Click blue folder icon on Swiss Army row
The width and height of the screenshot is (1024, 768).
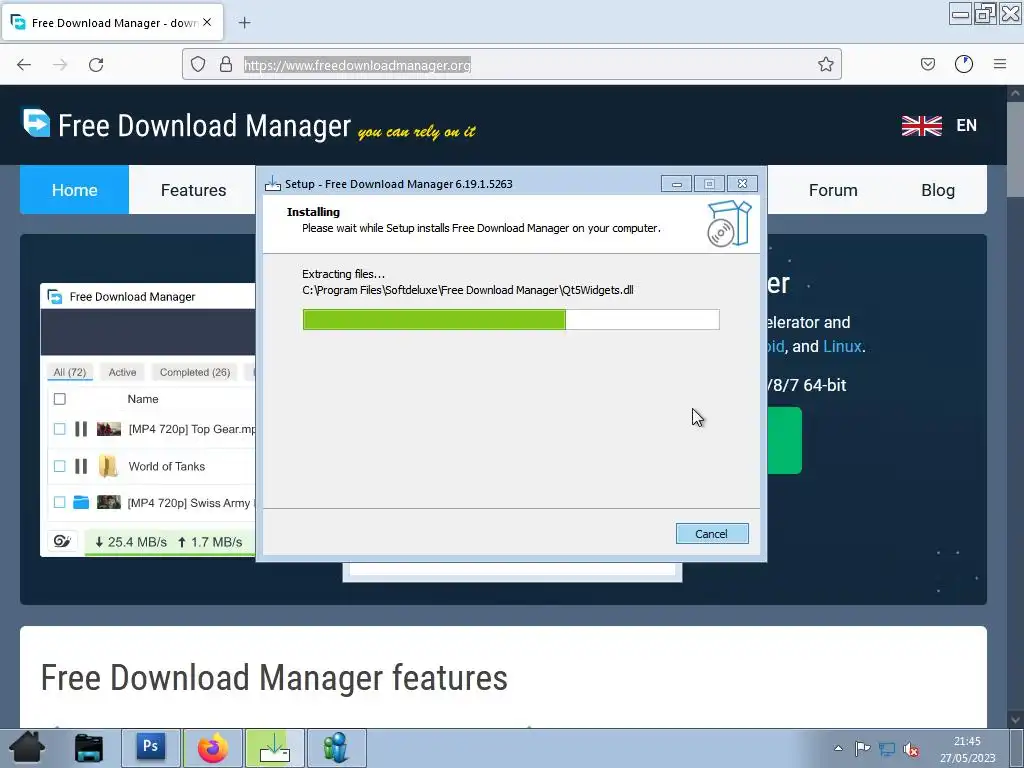(x=81, y=502)
